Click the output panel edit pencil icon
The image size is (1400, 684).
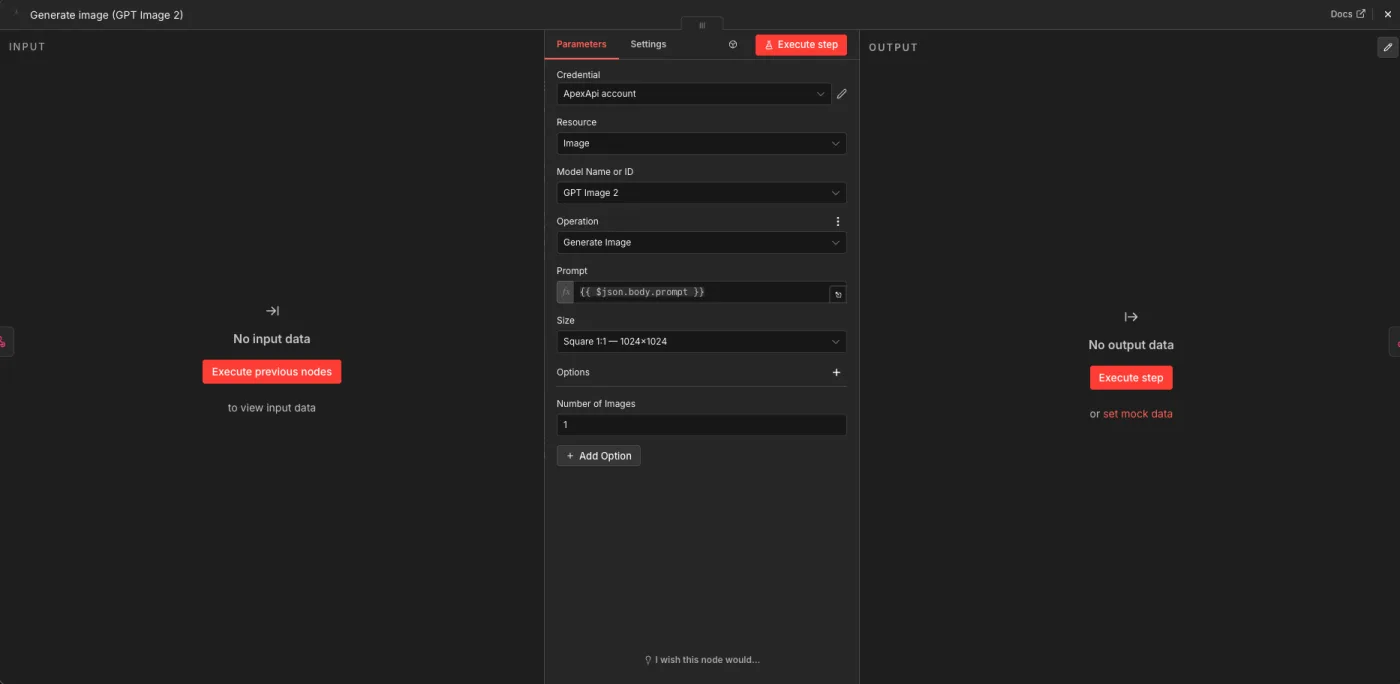1387,47
